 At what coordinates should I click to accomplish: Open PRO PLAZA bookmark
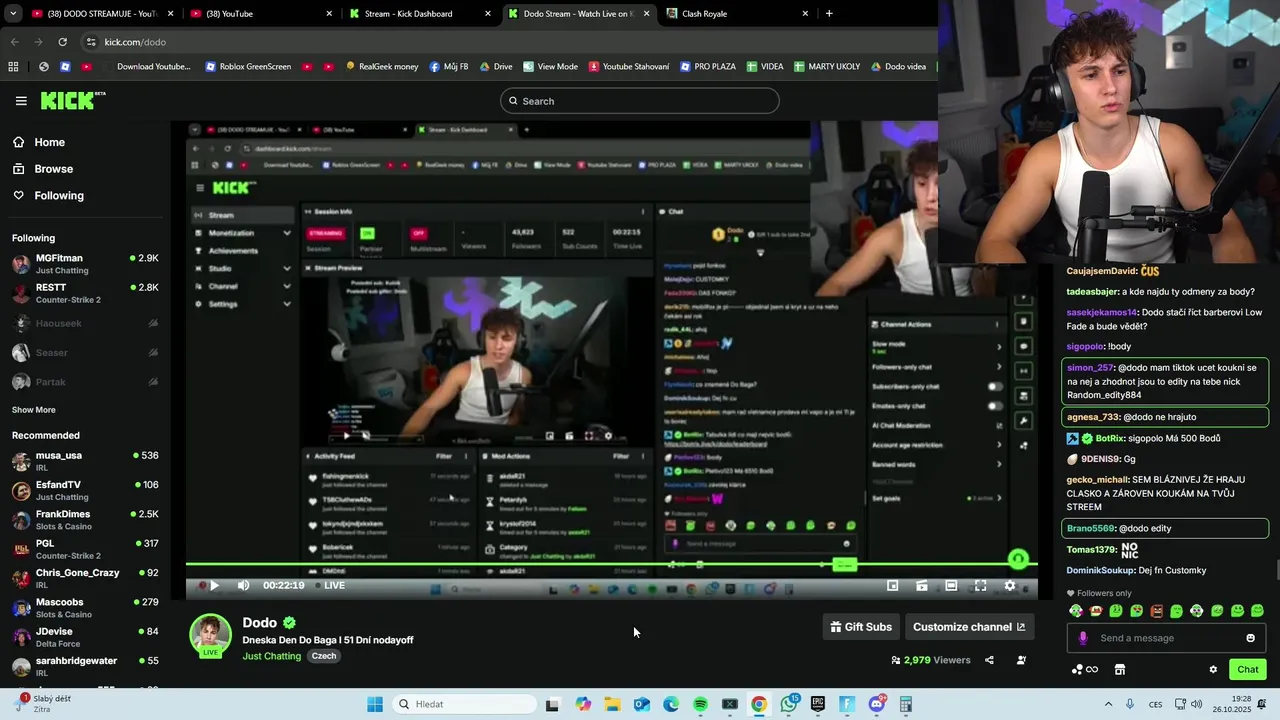[708, 67]
